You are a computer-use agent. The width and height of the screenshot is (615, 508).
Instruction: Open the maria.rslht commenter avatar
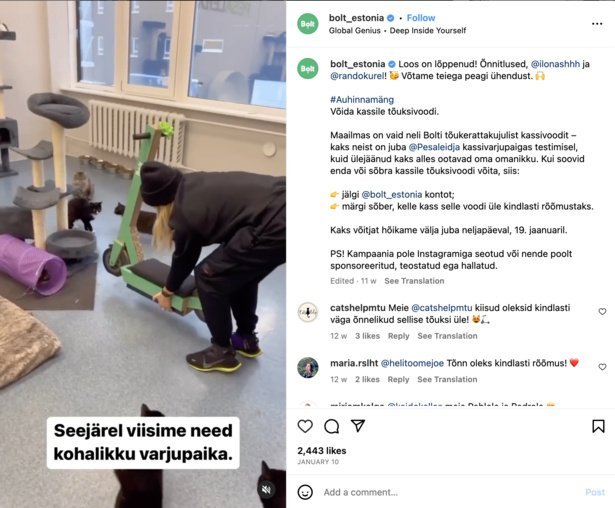coord(308,368)
